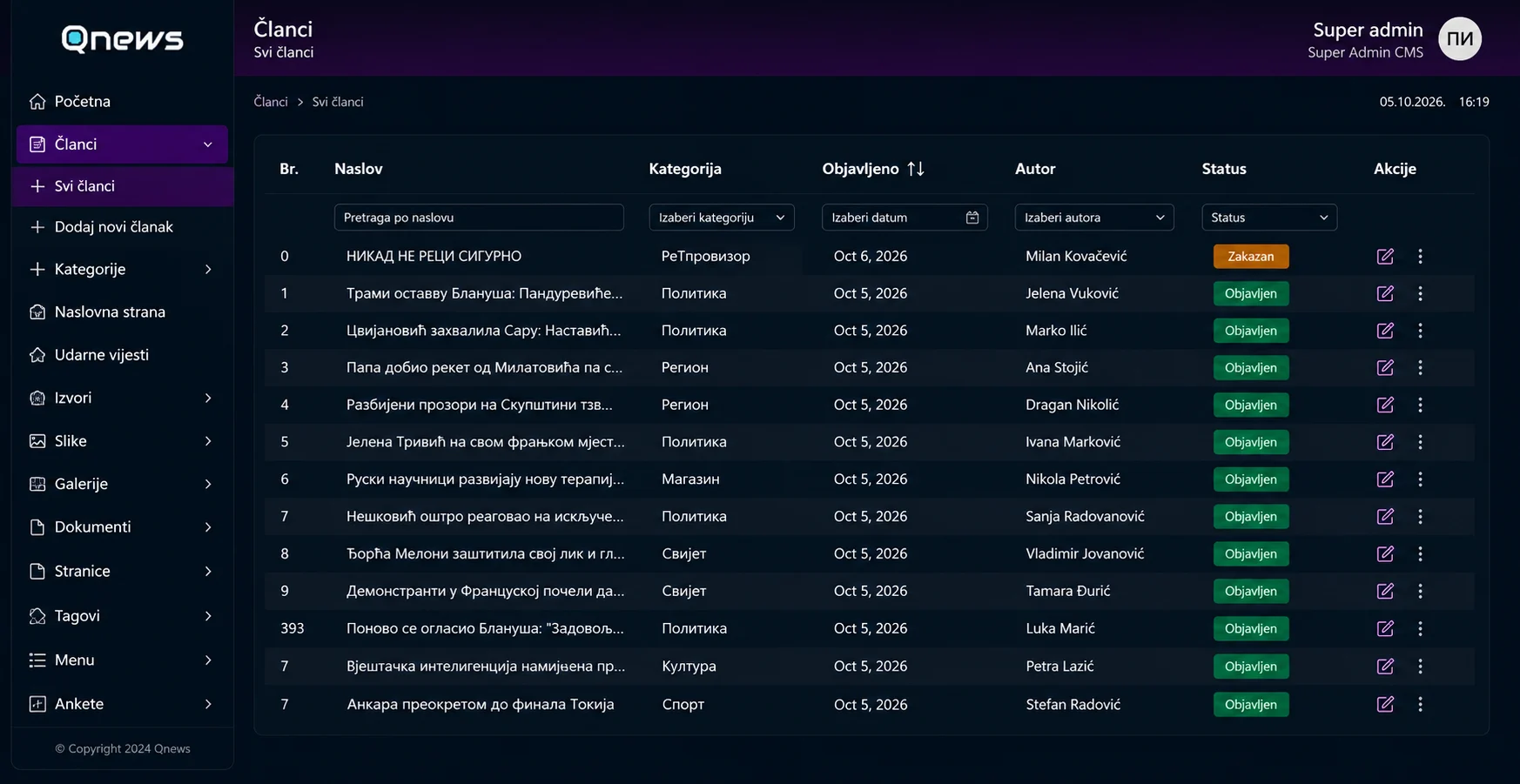Expand the Galerije sidebar section
The width and height of the screenshot is (1520, 784).
(x=122, y=484)
